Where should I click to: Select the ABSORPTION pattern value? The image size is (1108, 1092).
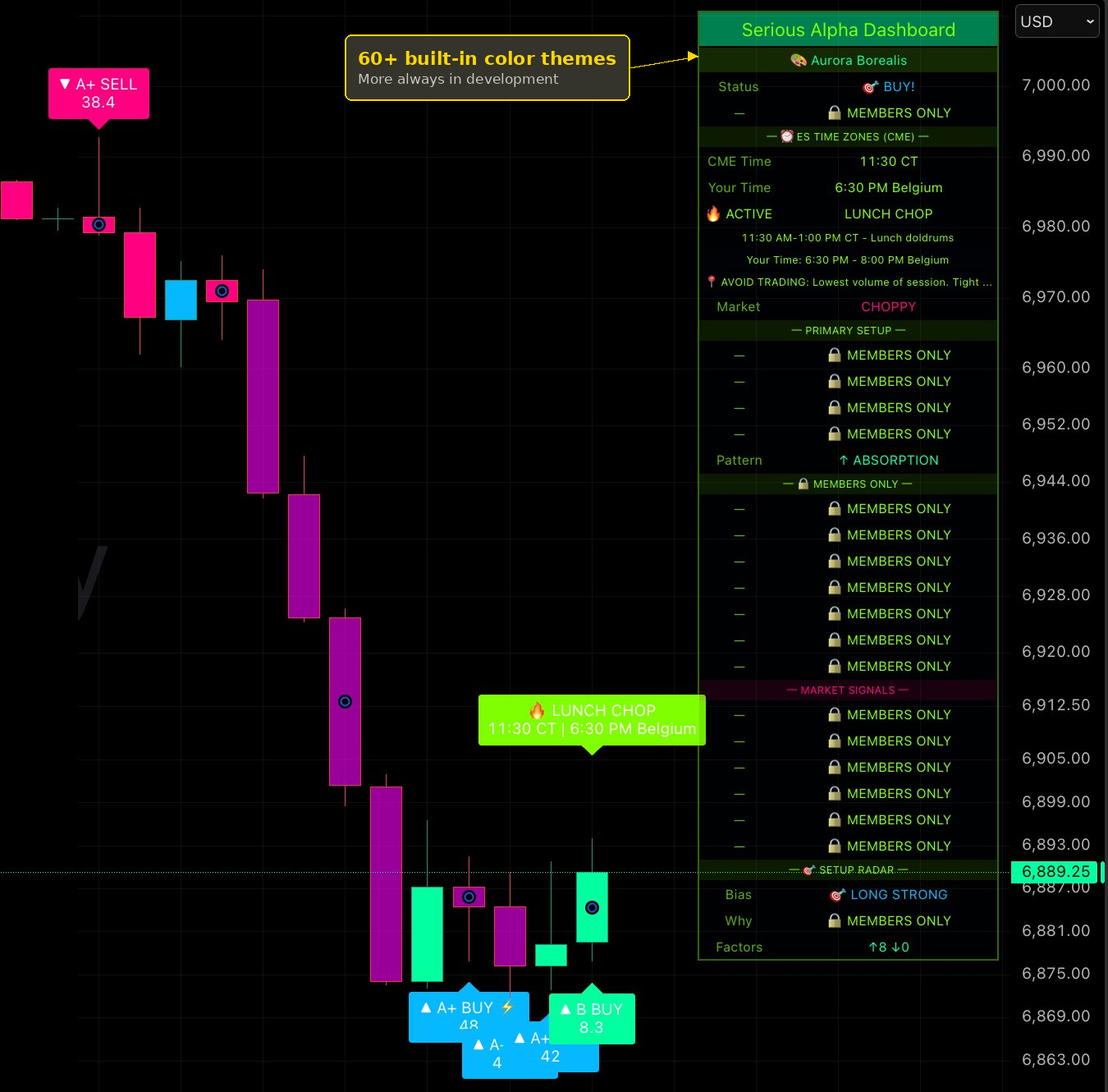pyautogui.click(x=895, y=460)
